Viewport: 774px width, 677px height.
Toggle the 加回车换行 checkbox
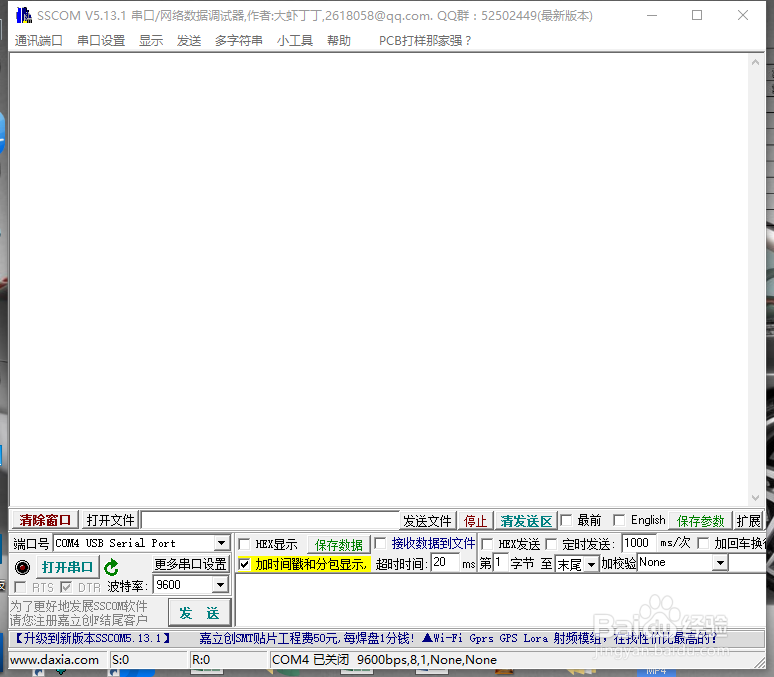[x=703, y=544]
